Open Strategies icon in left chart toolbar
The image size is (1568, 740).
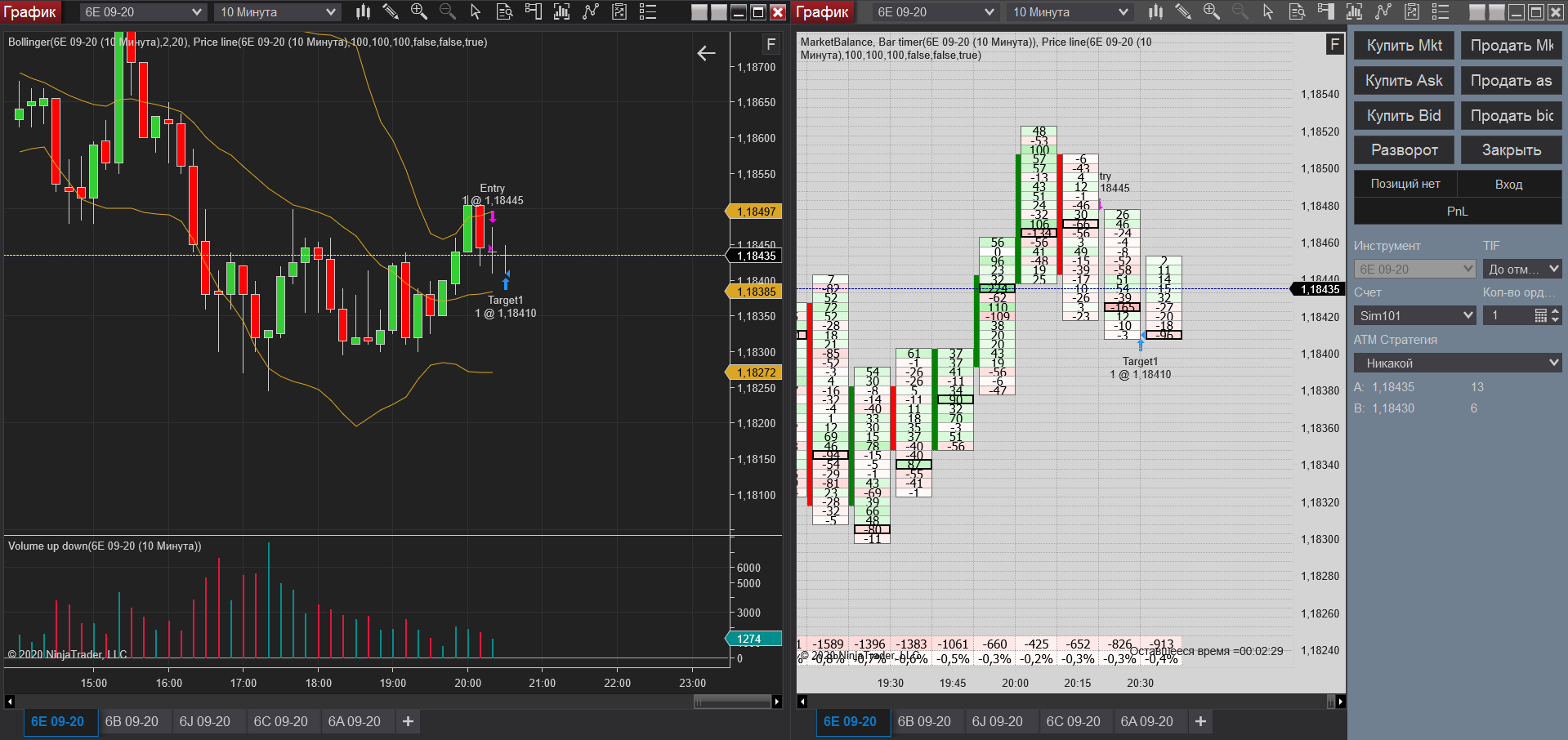point(619,11)
